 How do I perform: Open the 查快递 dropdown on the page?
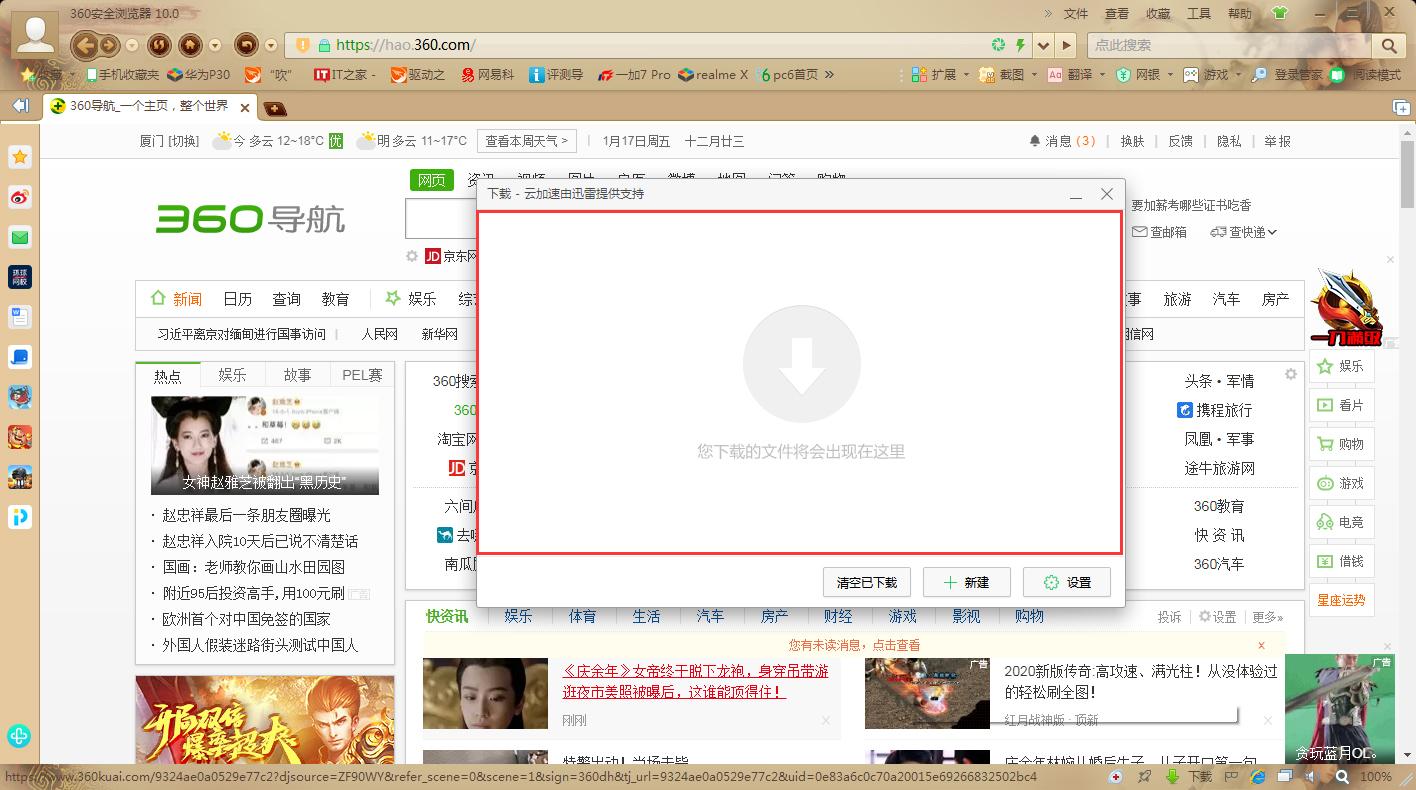tap(1244, 232)
